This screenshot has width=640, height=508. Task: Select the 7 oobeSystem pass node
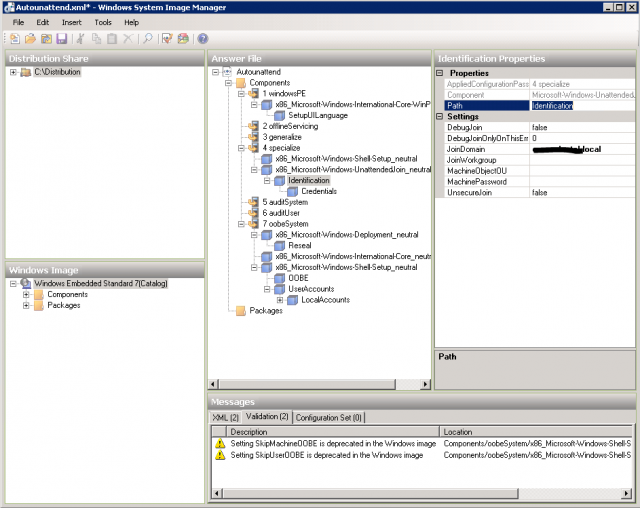[x=285, y=224]
